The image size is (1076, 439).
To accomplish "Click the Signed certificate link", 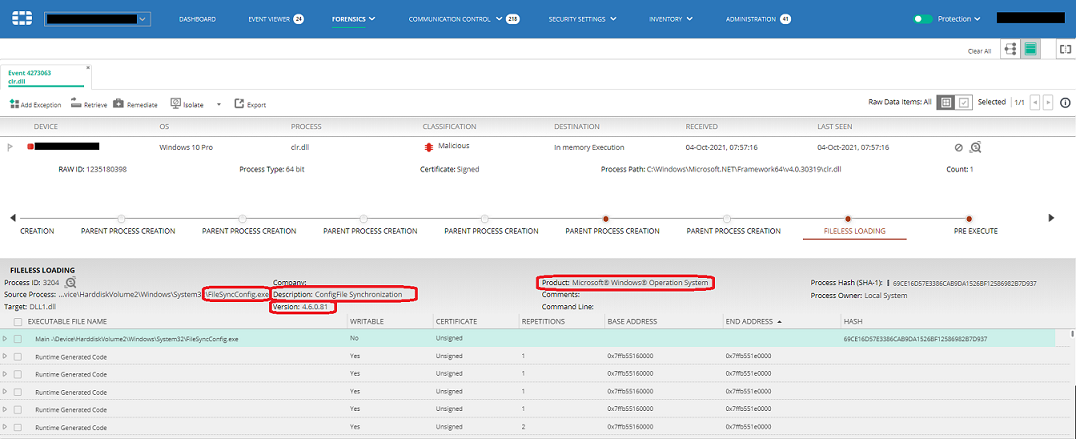I will pyautogui.click(x=468, y=169).
